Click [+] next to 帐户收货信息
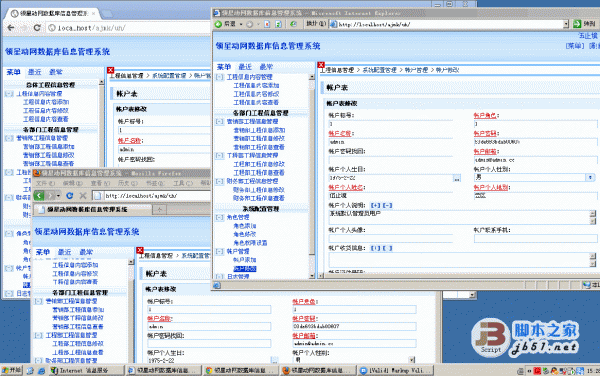 click(375, 248)
